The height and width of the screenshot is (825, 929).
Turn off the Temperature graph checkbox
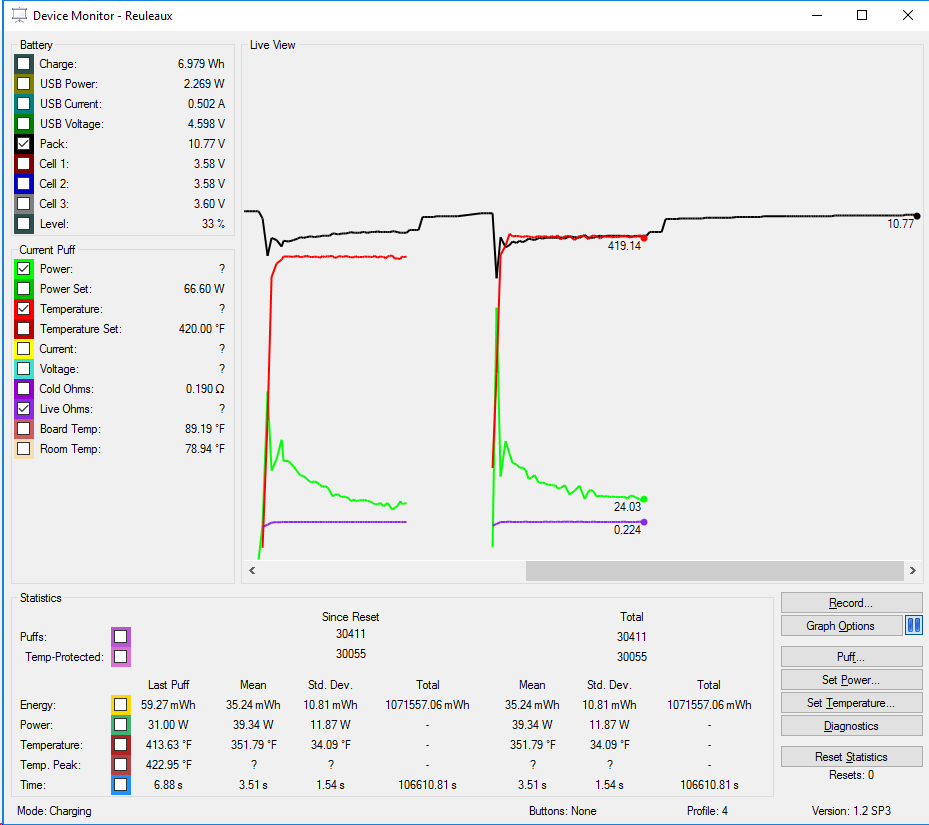pyautogui.click(x=24, y=309)
